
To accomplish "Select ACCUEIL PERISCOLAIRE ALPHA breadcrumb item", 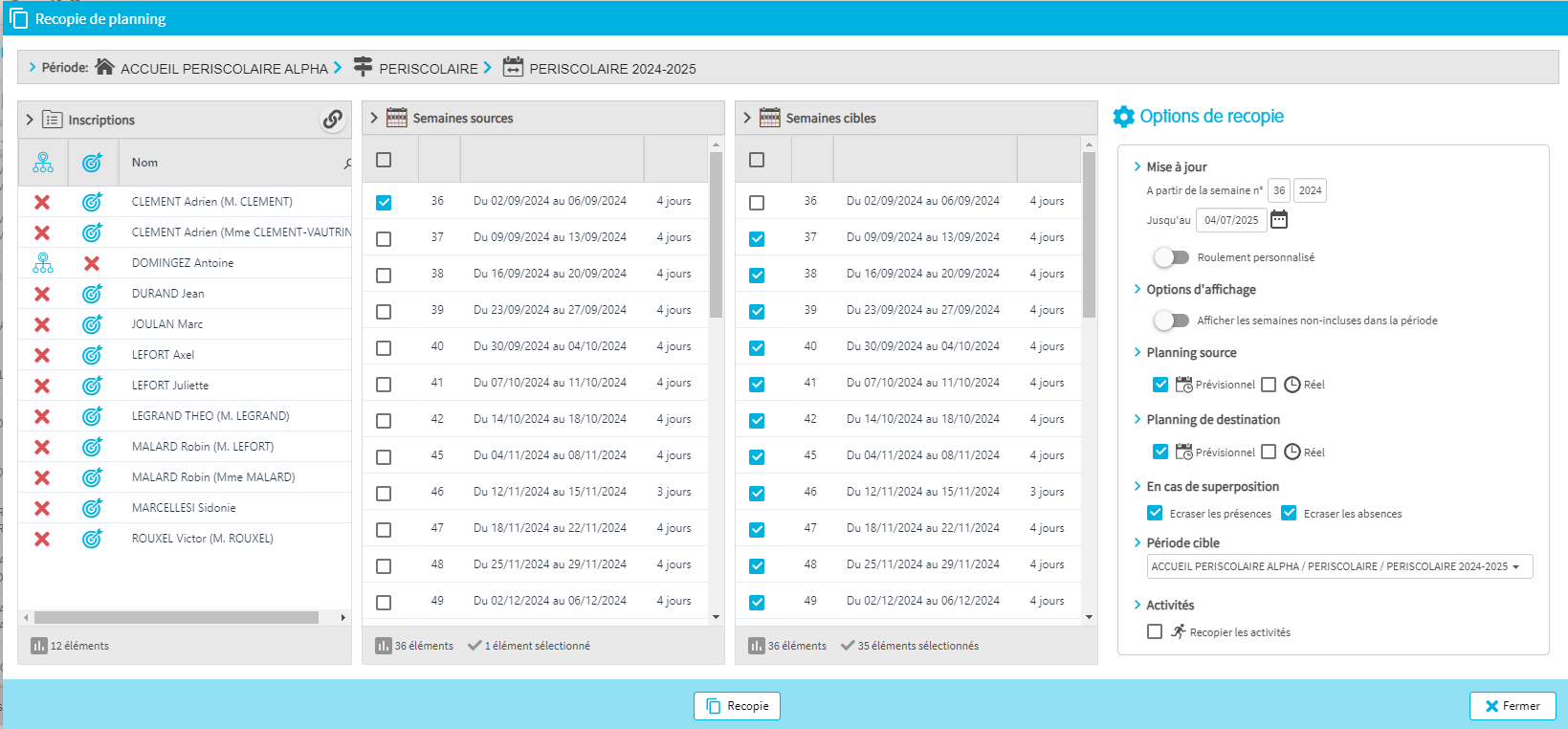I will coord(224,69).
